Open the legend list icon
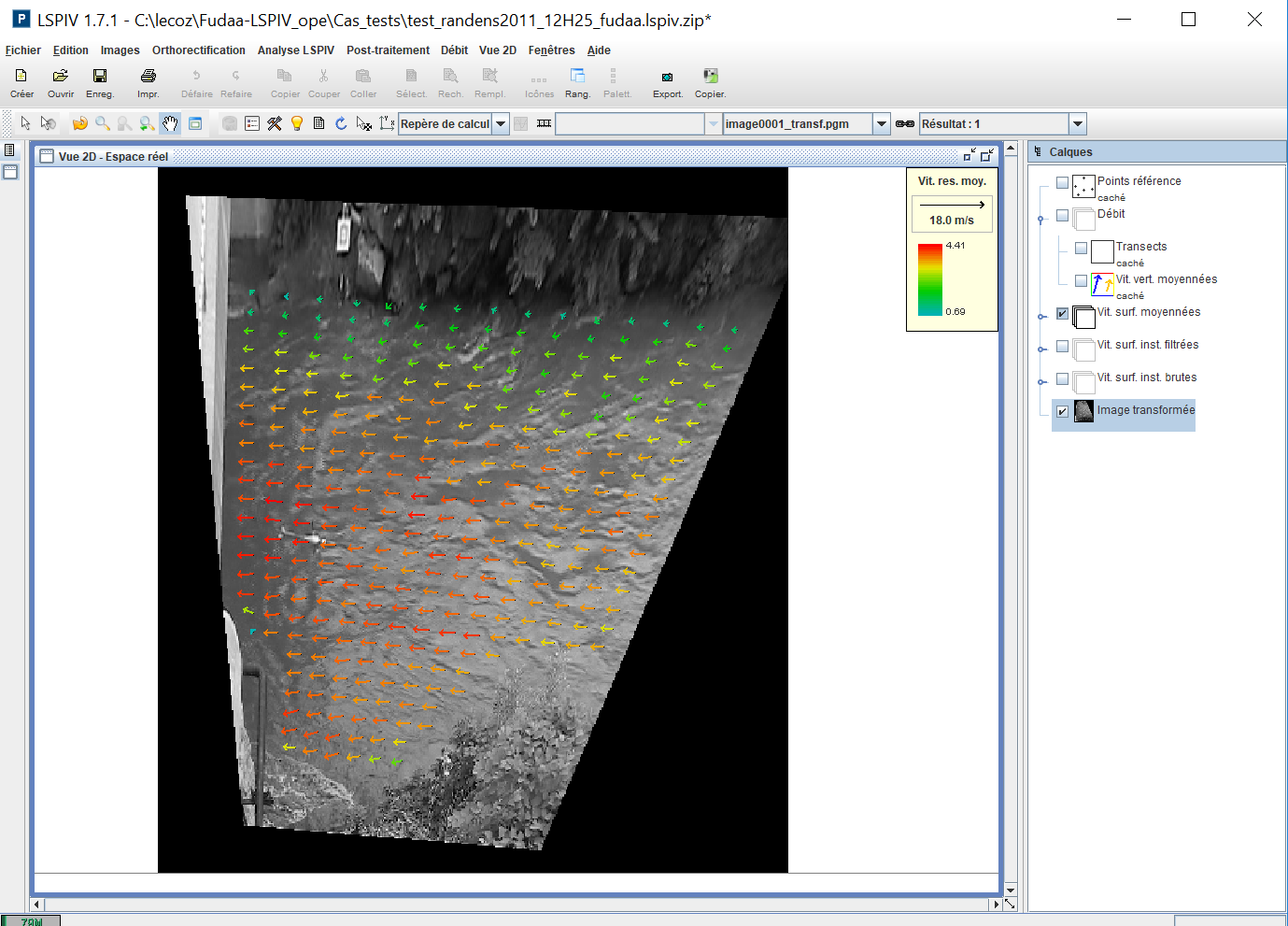This screenshot has width=1288, height=926. pyautogui.click(x=252, y=123)
